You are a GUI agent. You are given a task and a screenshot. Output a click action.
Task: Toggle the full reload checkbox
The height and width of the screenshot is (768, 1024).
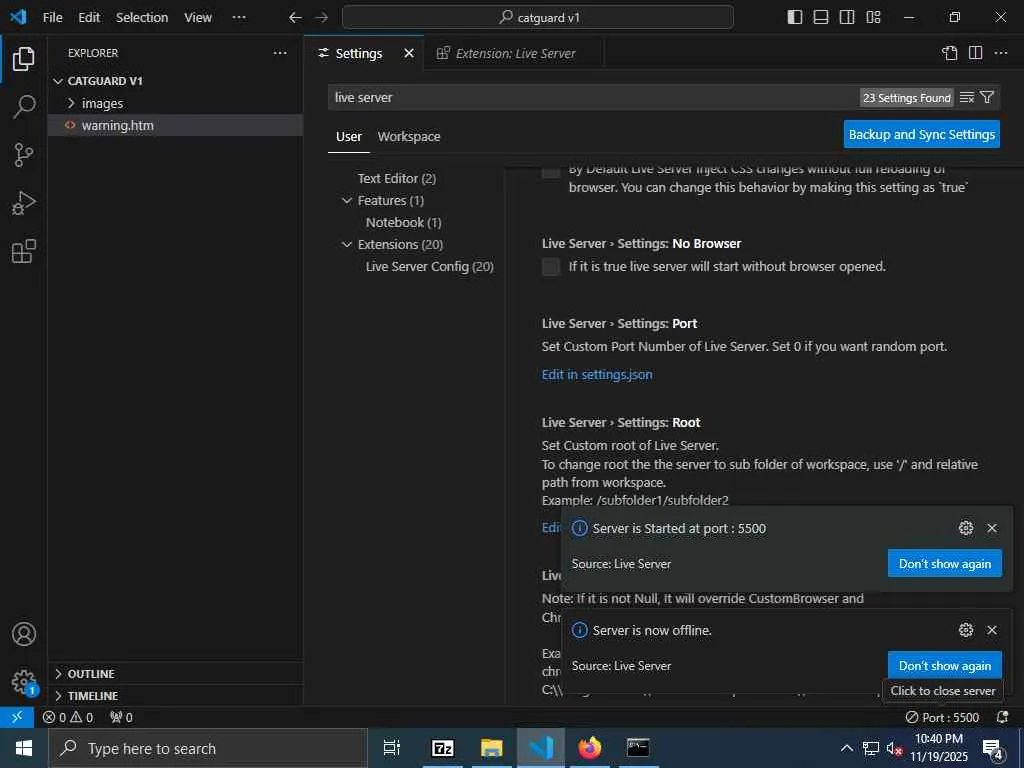point(551,172)
